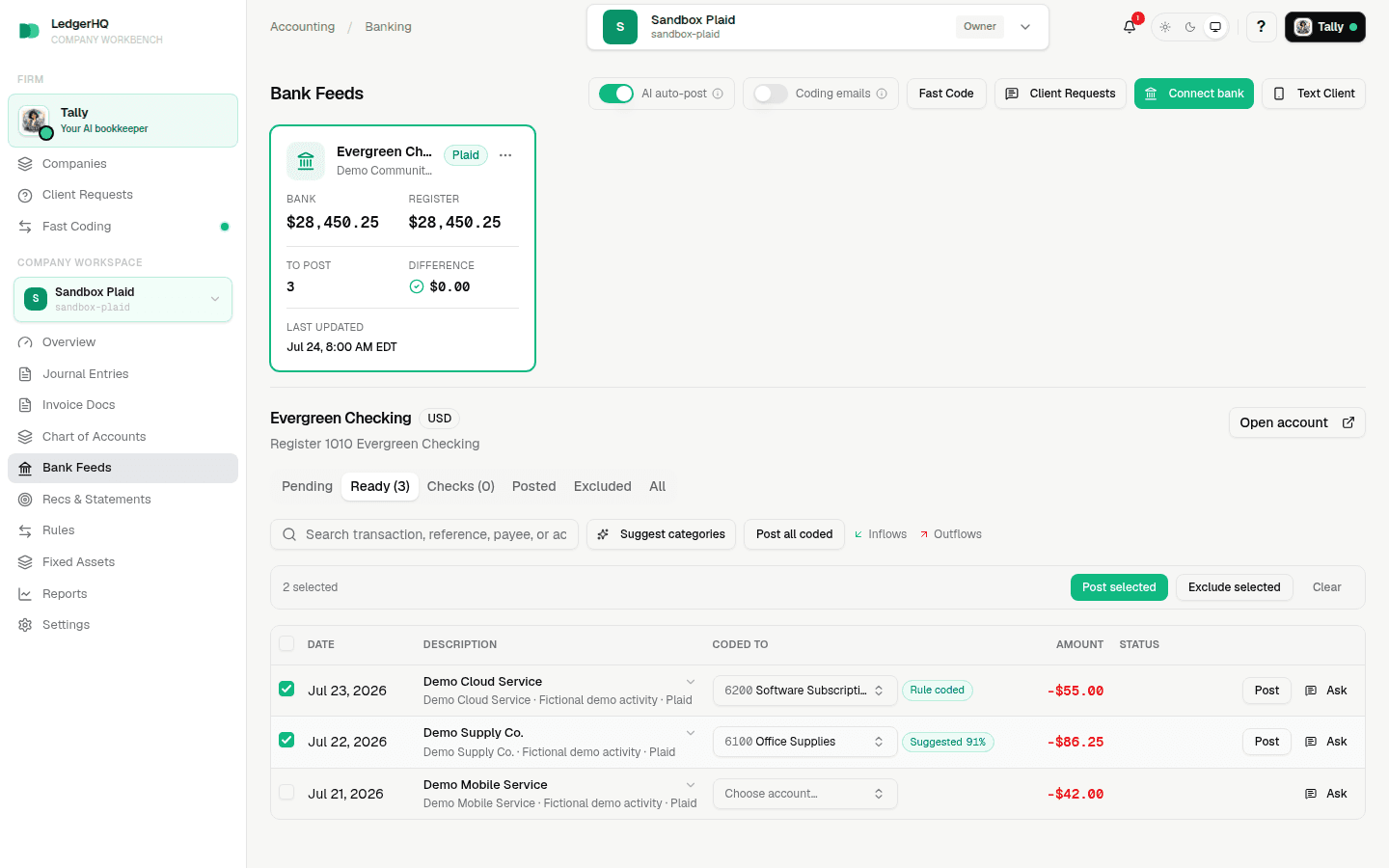Screen dimensions: 1389x868
Task: Click Open account button
Action: (x=1296, y=422)
